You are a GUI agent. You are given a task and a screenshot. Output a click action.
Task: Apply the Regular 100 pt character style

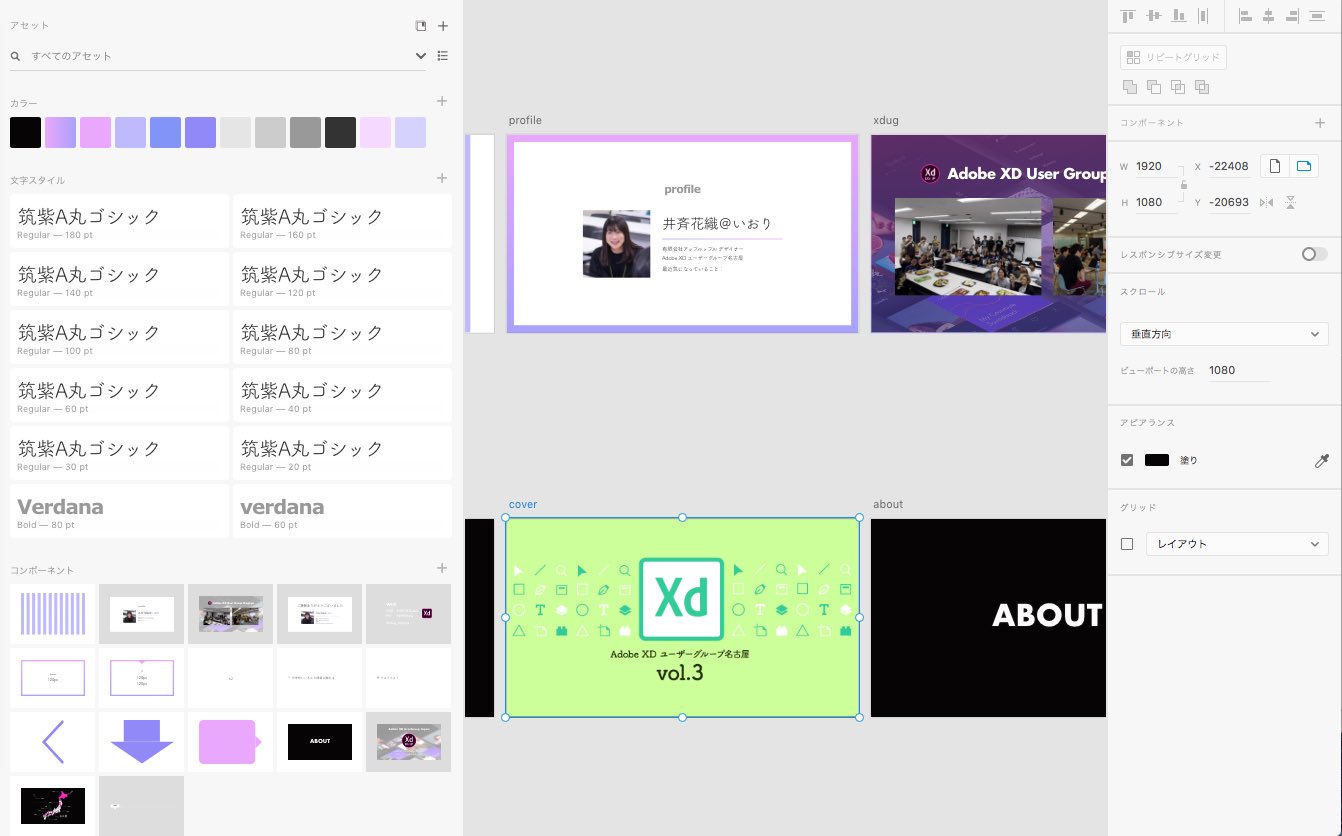pyautogui.click(x=119, y=338)
